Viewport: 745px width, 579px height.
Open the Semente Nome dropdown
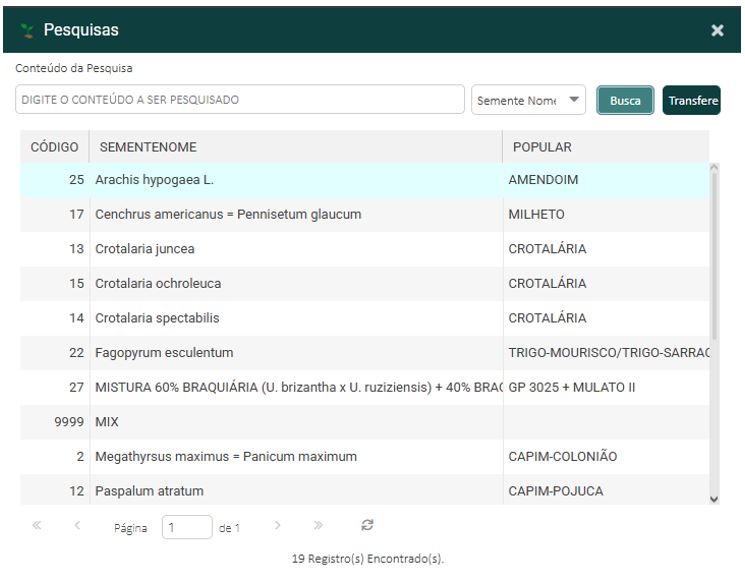point(528,100)
